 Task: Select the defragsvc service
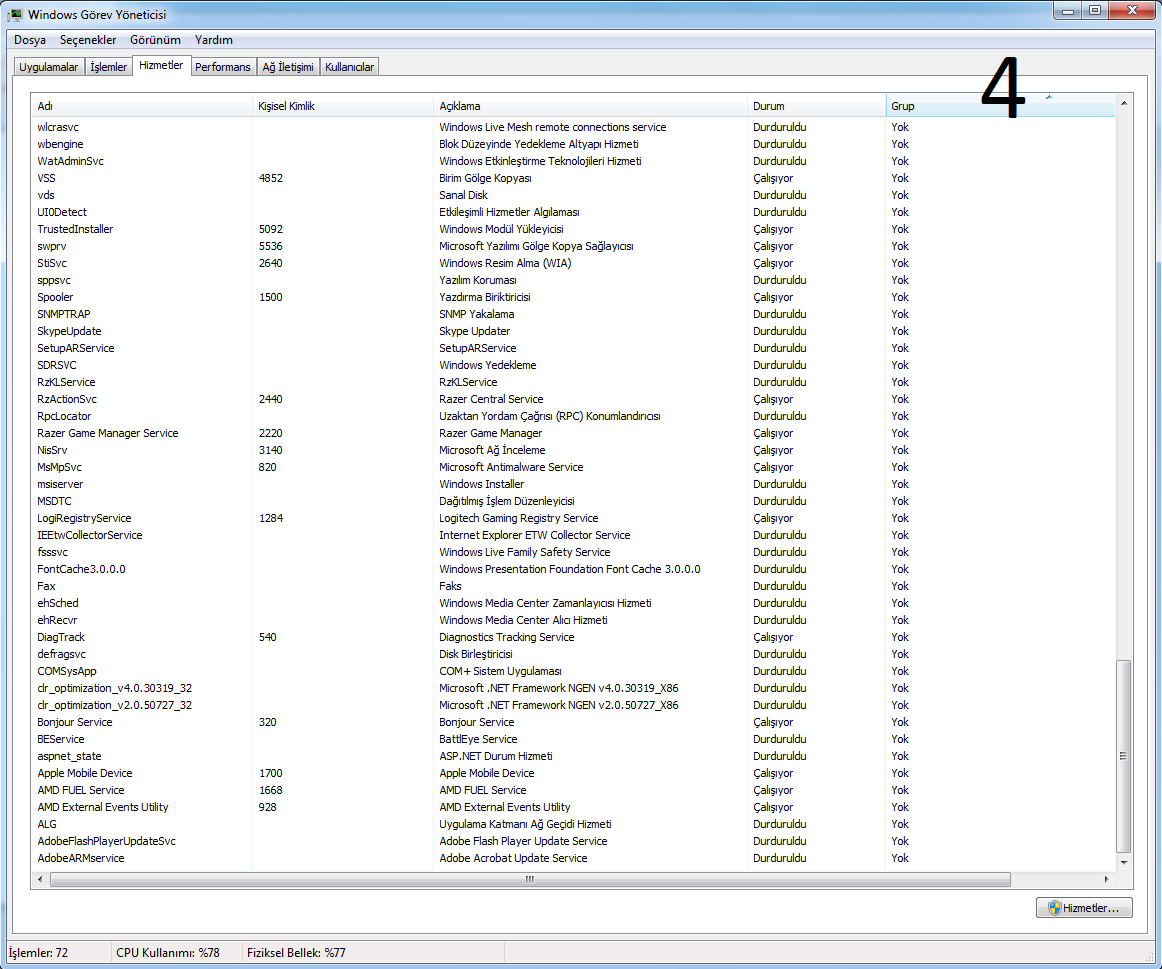click(x=62, y=655)
